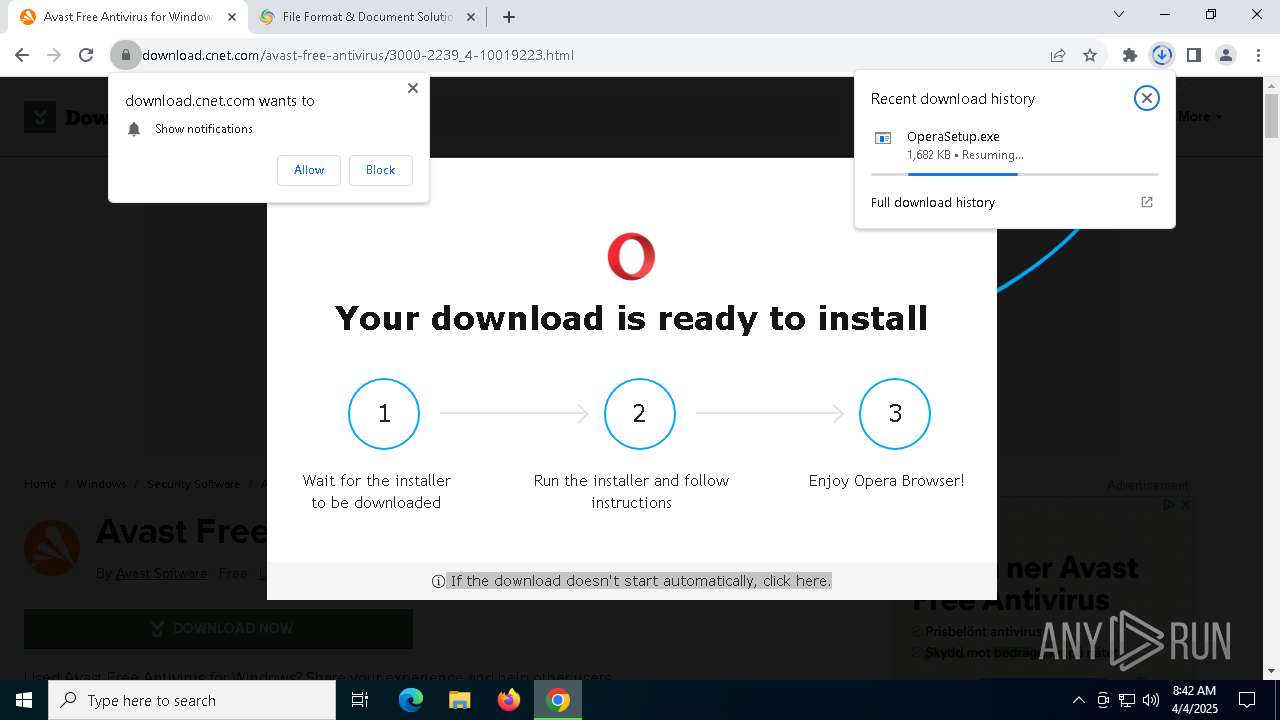Viewport: 1280px width, 720px height.
Task: Block notifications from download.cnet.com
Action: click(380, 170)
